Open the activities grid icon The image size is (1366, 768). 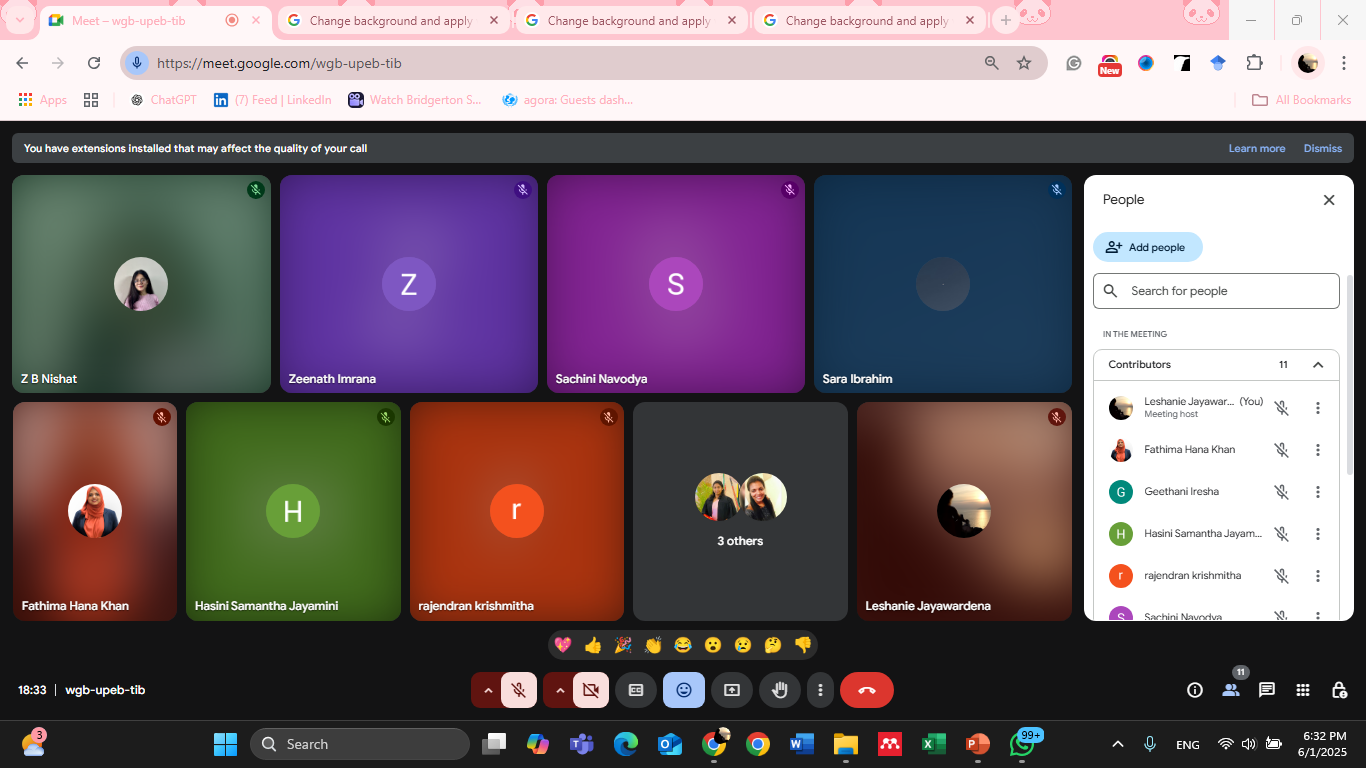point(1303,690)
